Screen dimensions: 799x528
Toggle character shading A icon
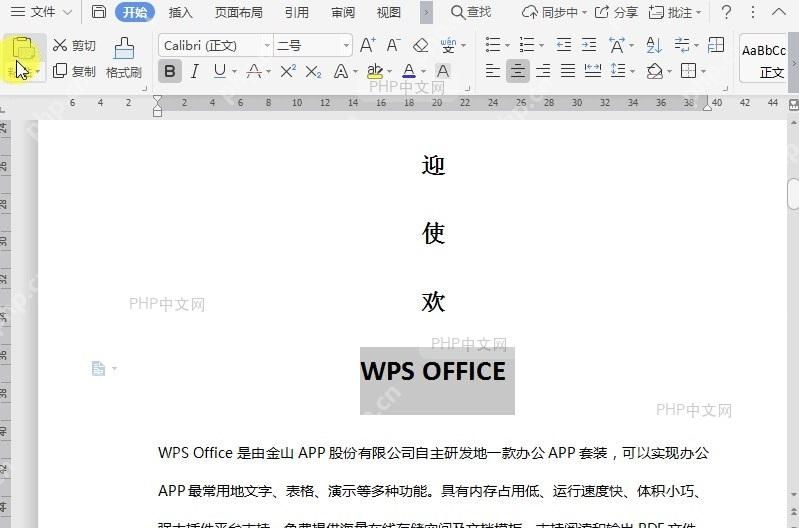pyautogui.click(x=443, y=71)
